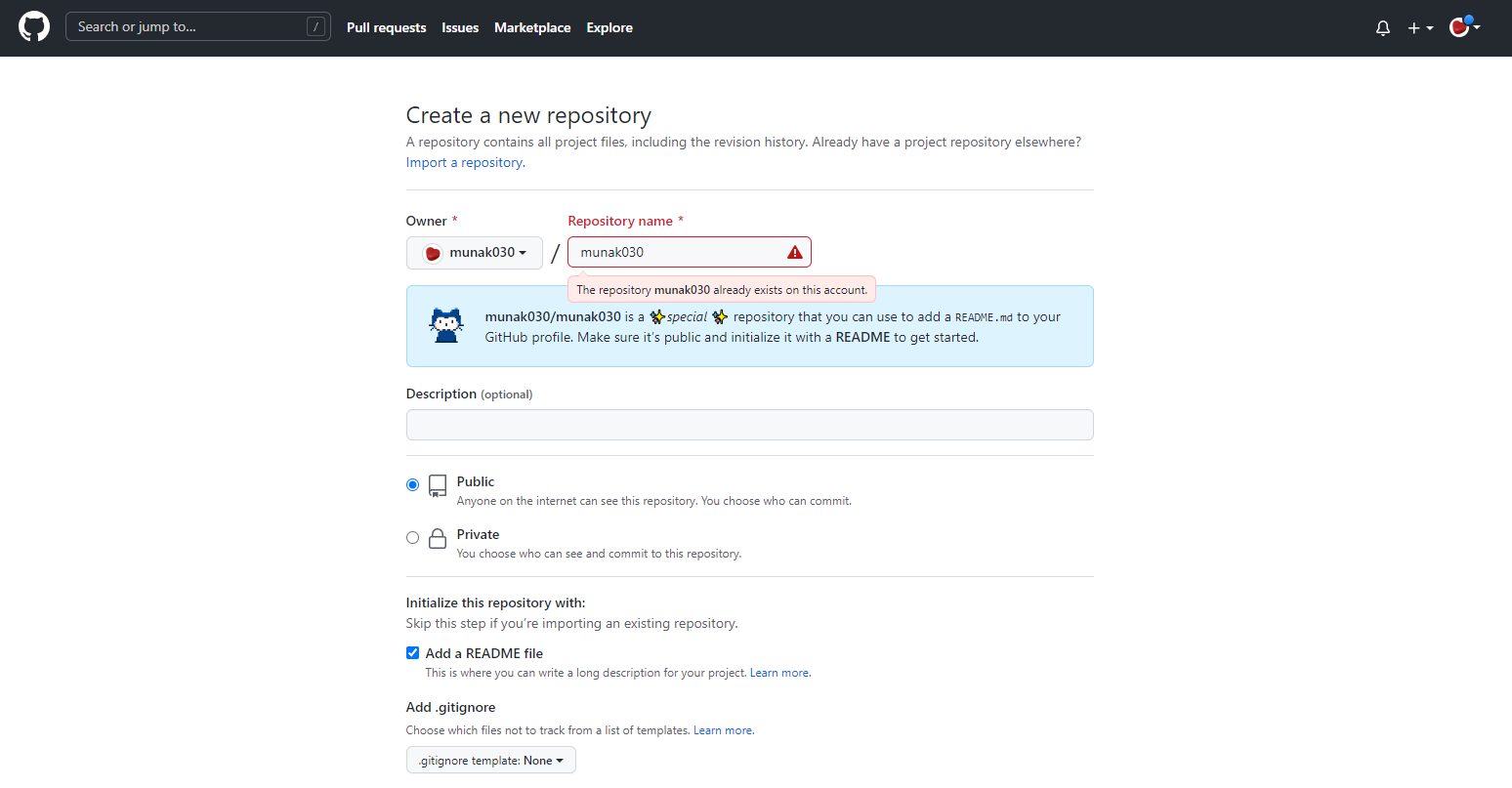Open notifications via the bell icon

click(1383, 27)
